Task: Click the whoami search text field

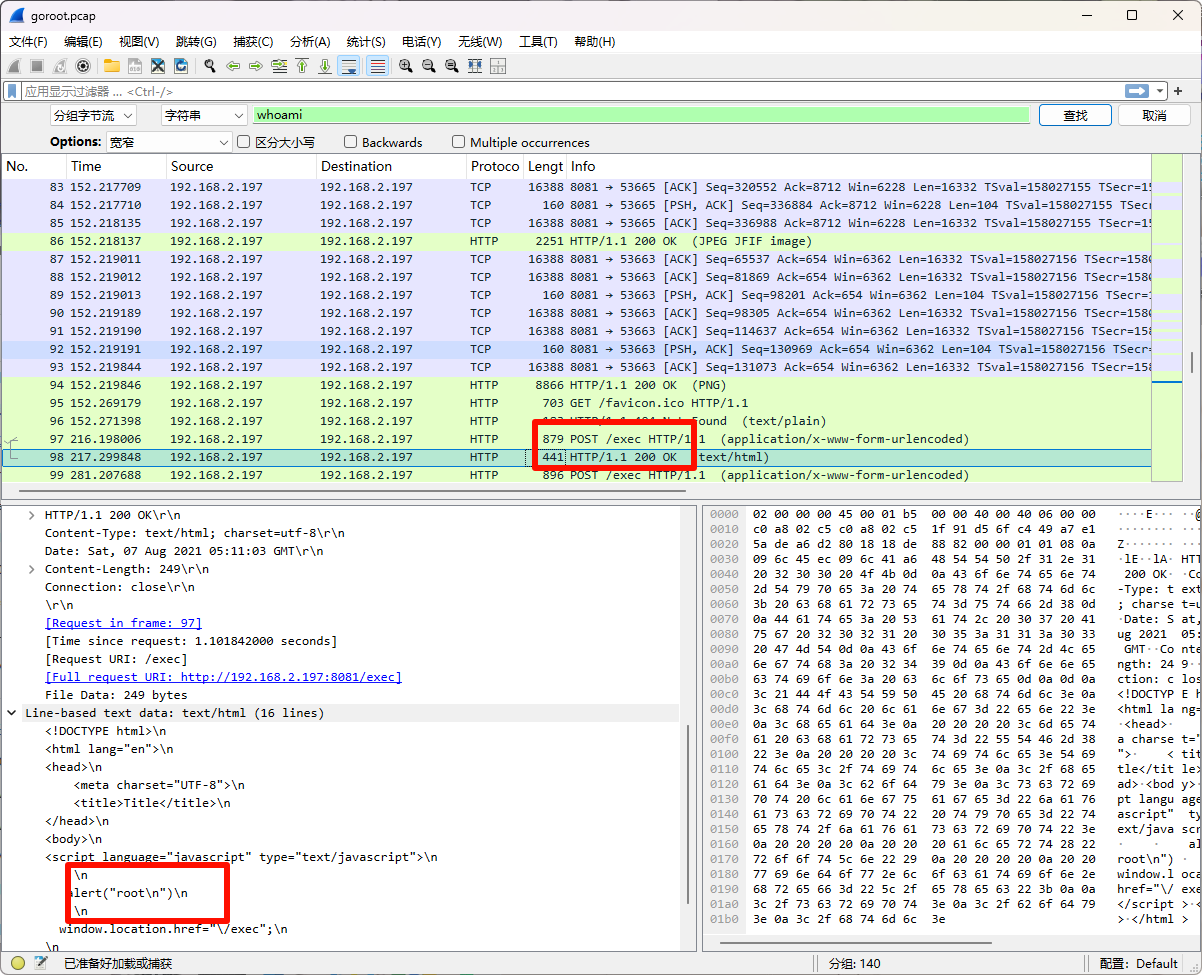Action: (x=640, y=115)
